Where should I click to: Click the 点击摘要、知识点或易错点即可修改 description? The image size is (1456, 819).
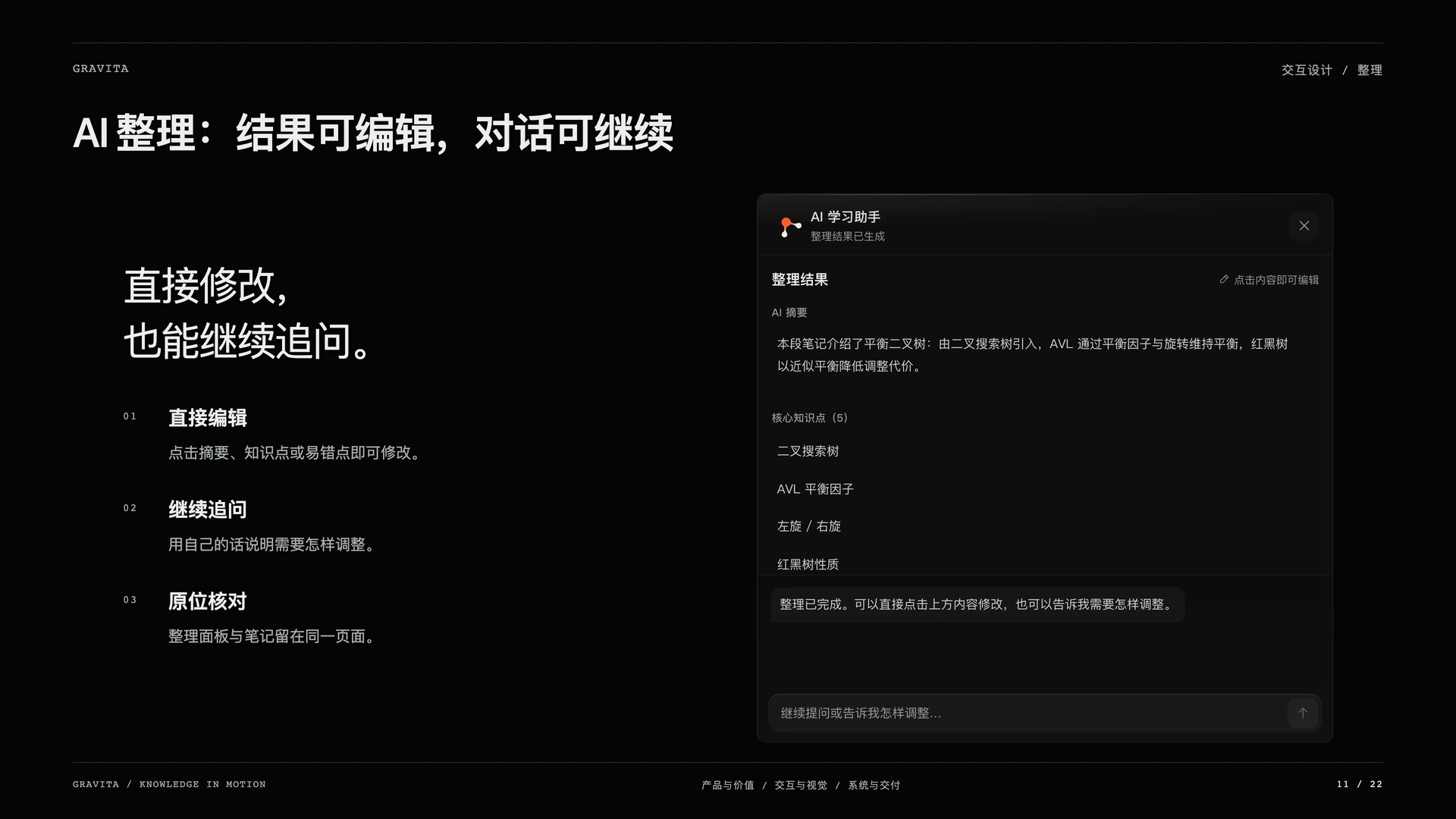coord(296,453)
